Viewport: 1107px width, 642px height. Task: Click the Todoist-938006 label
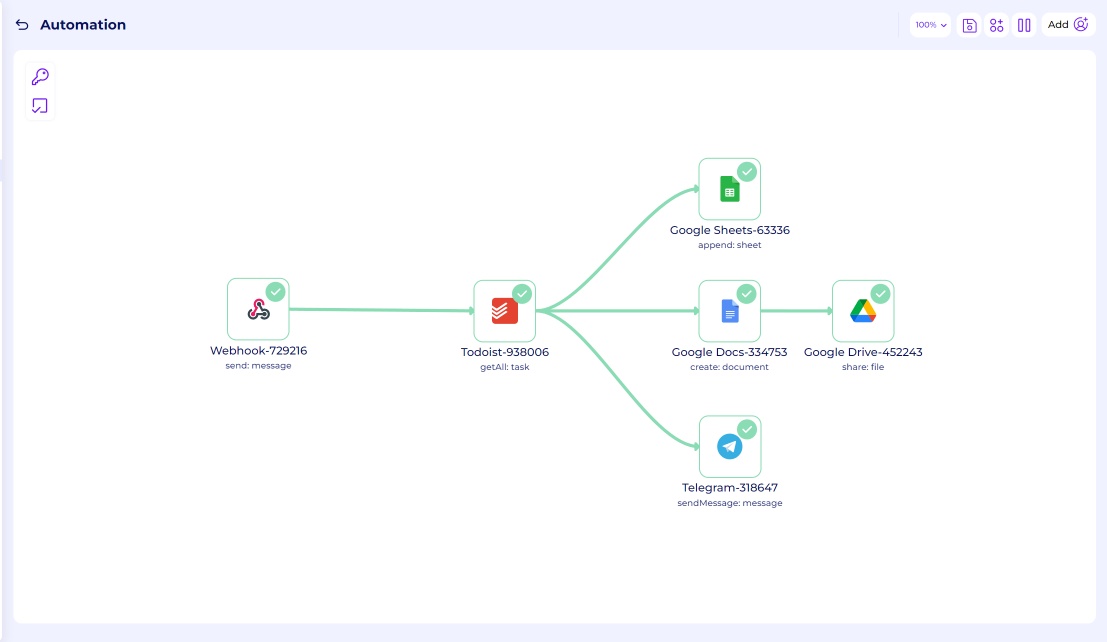point(505,352)
